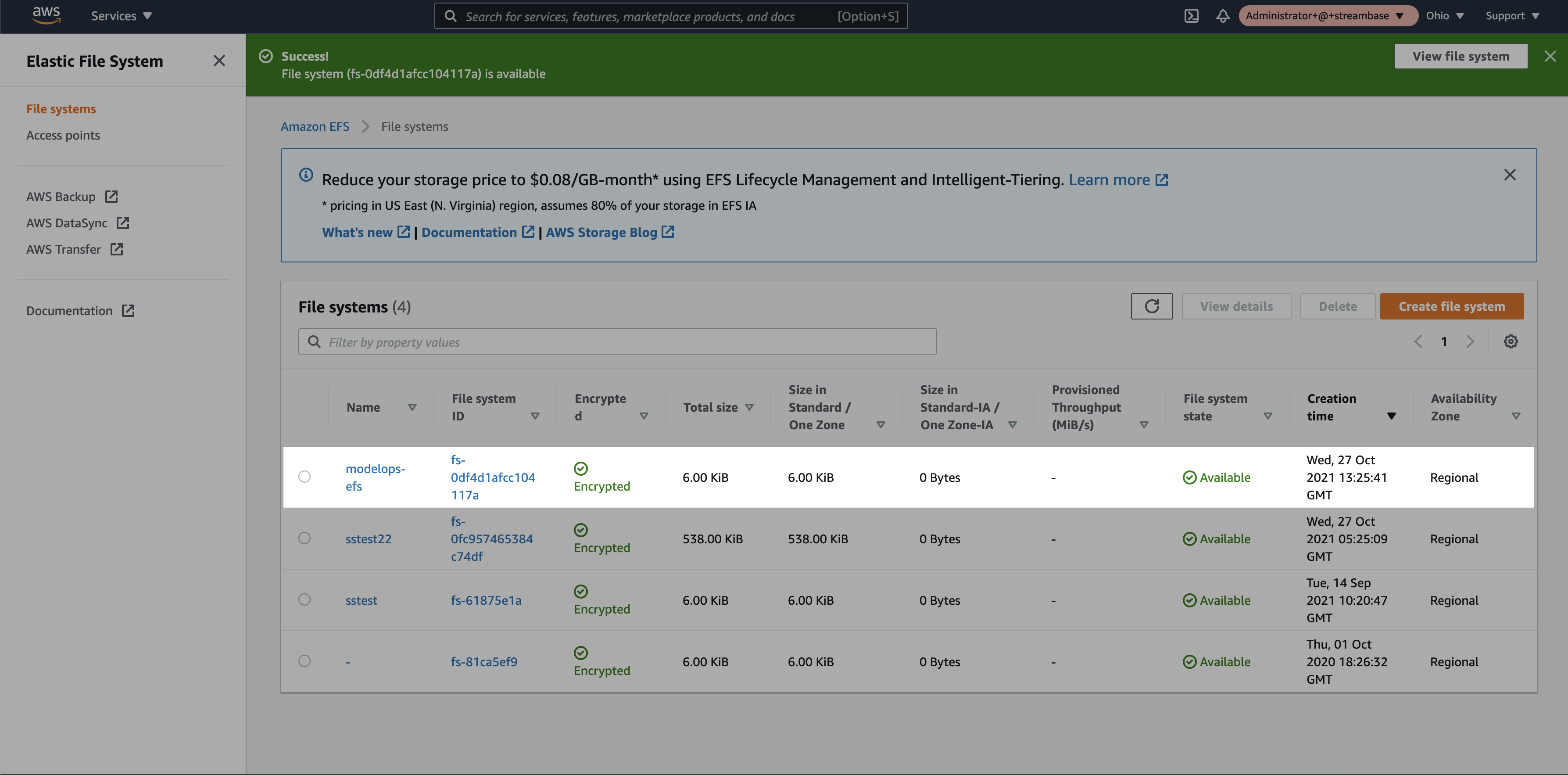
Task: Click Available status icon for sstest
Action: 1189,600
